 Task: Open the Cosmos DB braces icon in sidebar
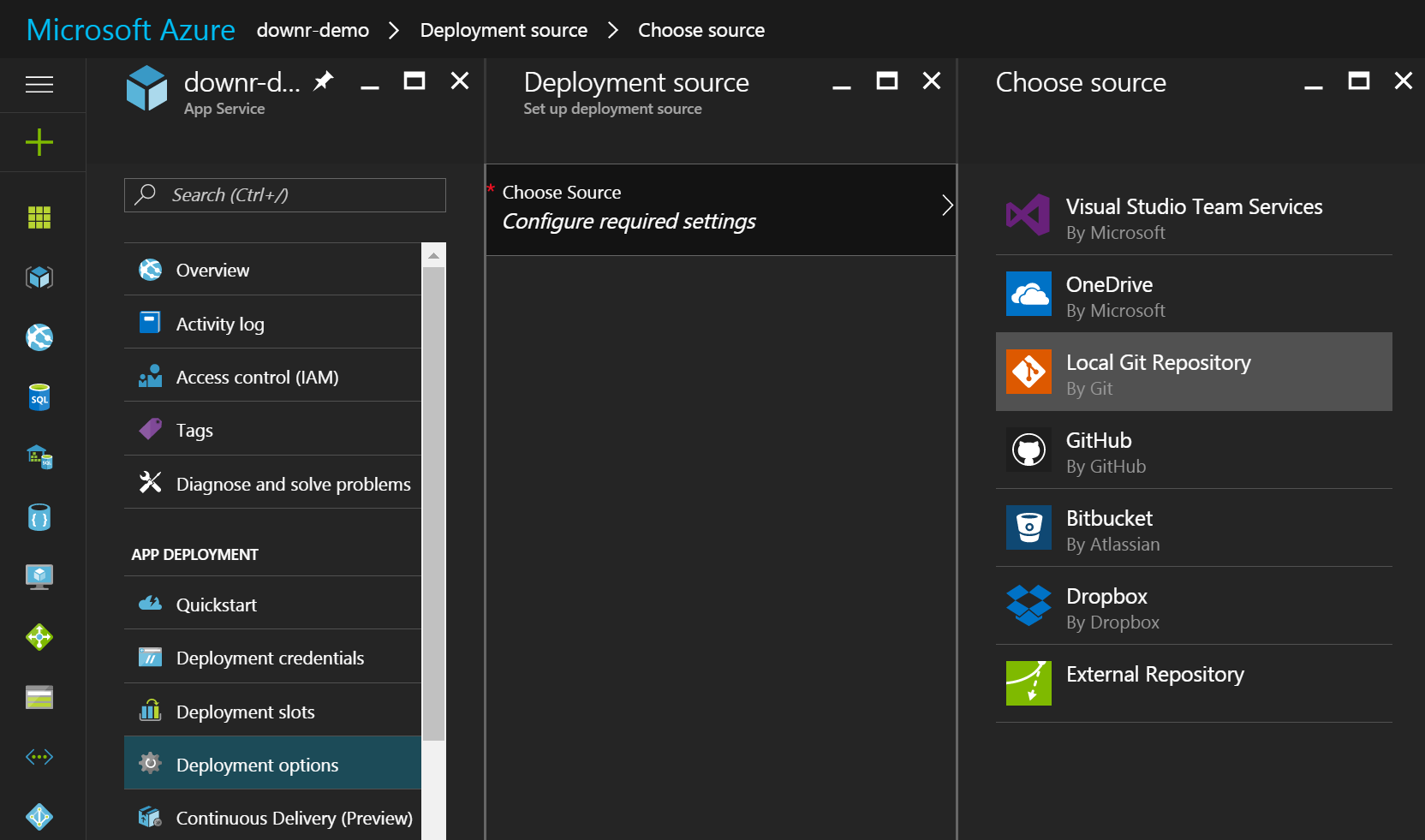[x=39, y=517]
